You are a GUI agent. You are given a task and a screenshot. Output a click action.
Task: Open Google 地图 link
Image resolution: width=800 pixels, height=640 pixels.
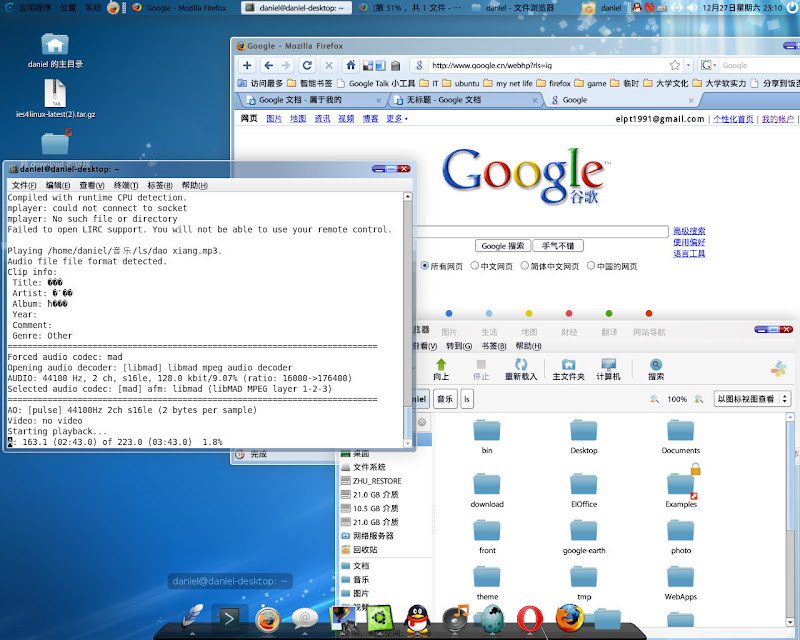298,119
